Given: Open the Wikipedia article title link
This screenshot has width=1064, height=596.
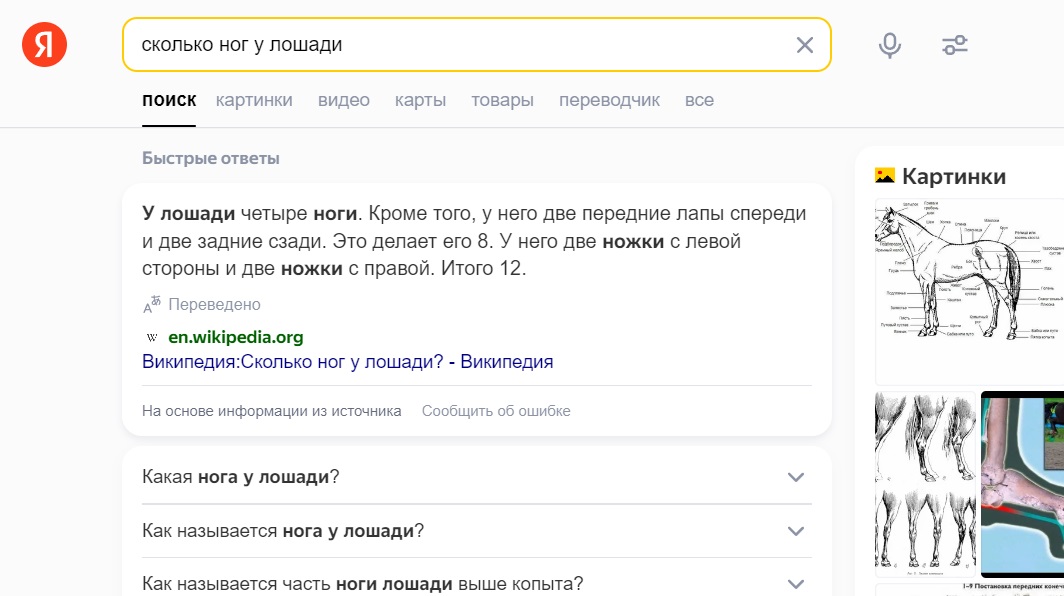Looking at the screenshot, I should pos(348,362).
